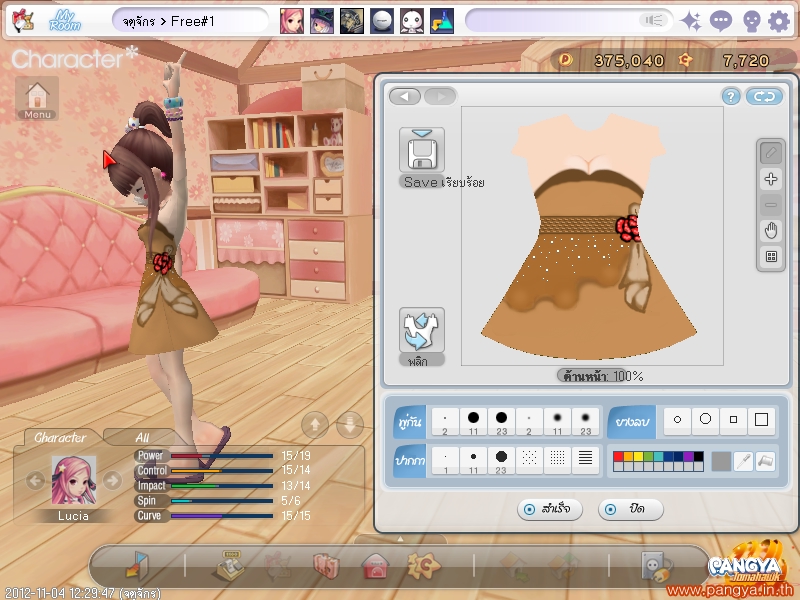Choose soft brush size 11
The height and width of the screenshot is (600, 800).
[557, 421]
